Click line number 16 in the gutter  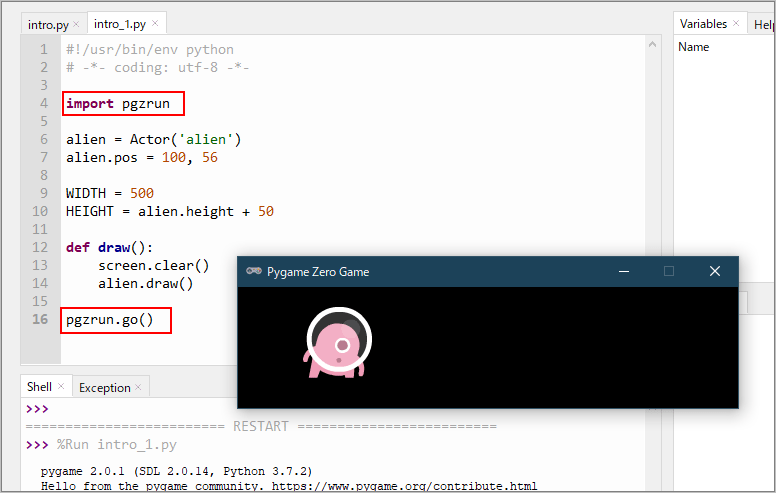pyautogui.click(x=40, y=319)
